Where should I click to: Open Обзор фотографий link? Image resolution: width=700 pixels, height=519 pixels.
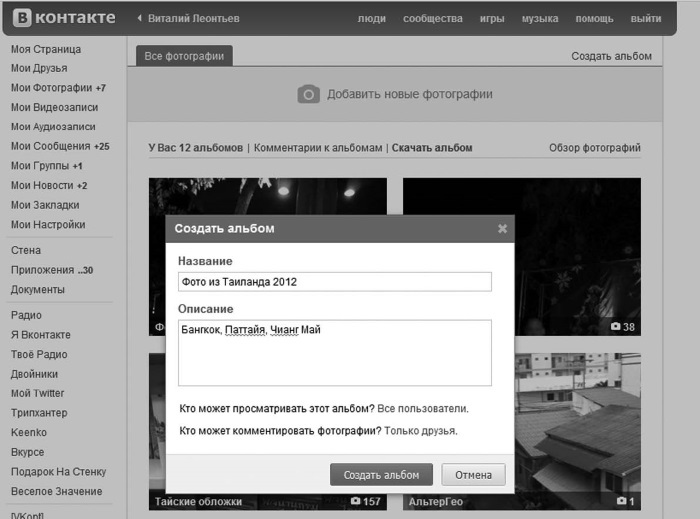click(594, 148)
